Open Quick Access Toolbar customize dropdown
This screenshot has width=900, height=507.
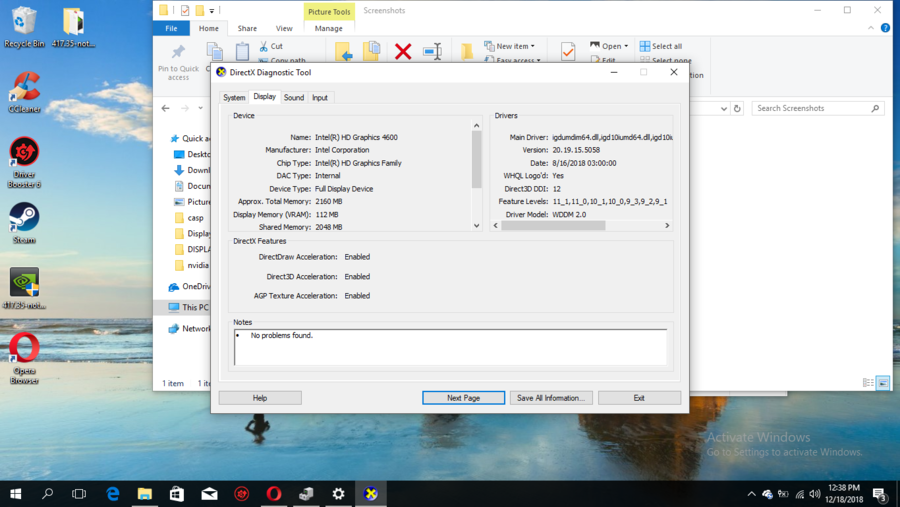pyautogui.click(x=211, y=10)
